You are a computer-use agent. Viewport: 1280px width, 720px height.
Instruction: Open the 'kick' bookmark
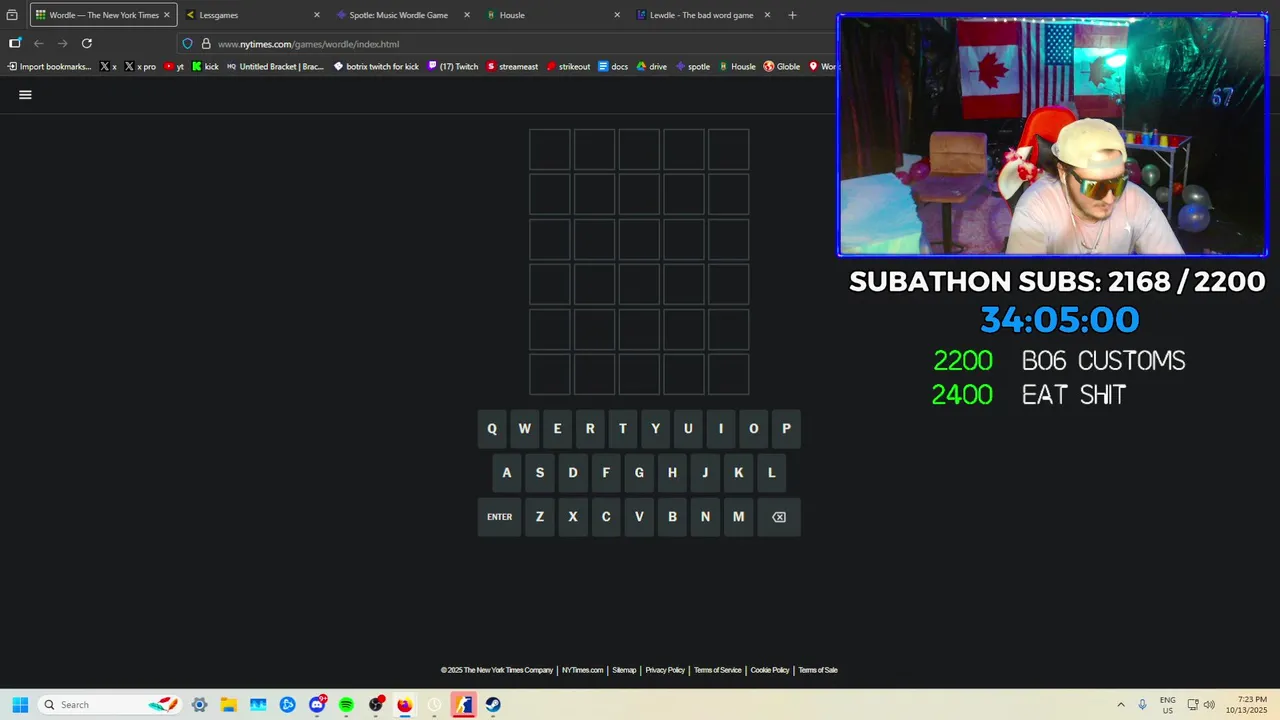(205, 67)
